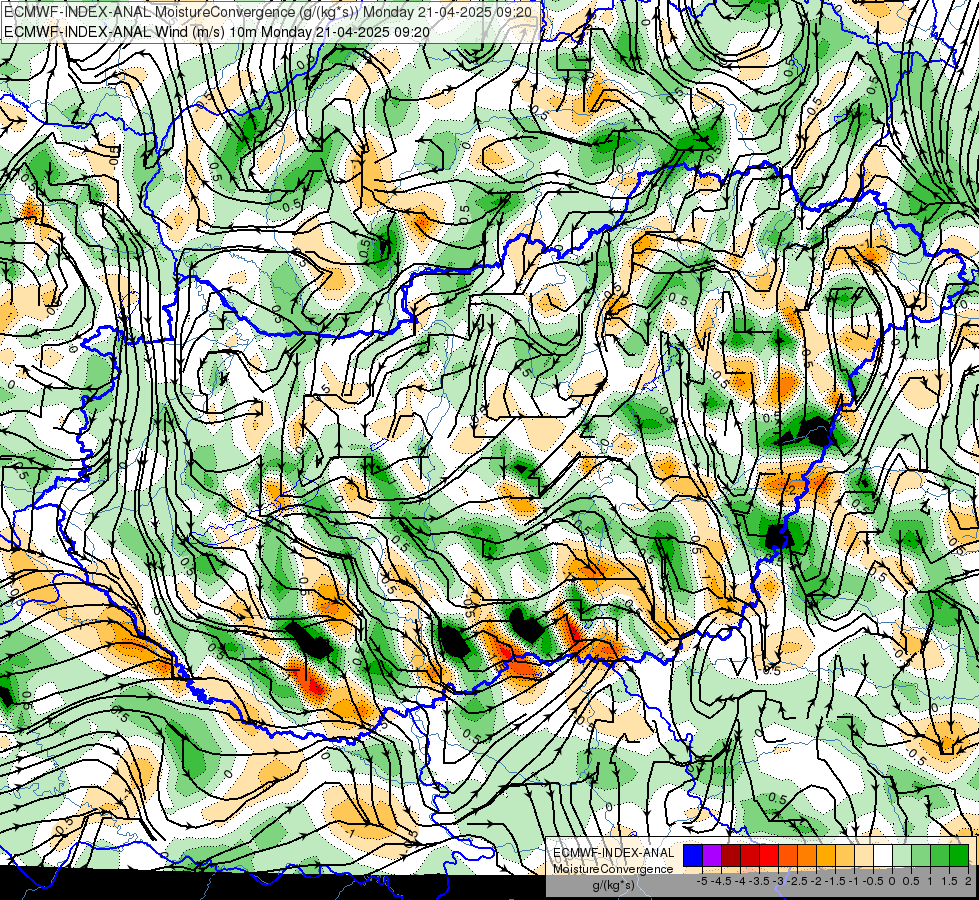The image size is (979, 900).
Task: Click the dark maroon legend swatch
Action: click(731, 855)
